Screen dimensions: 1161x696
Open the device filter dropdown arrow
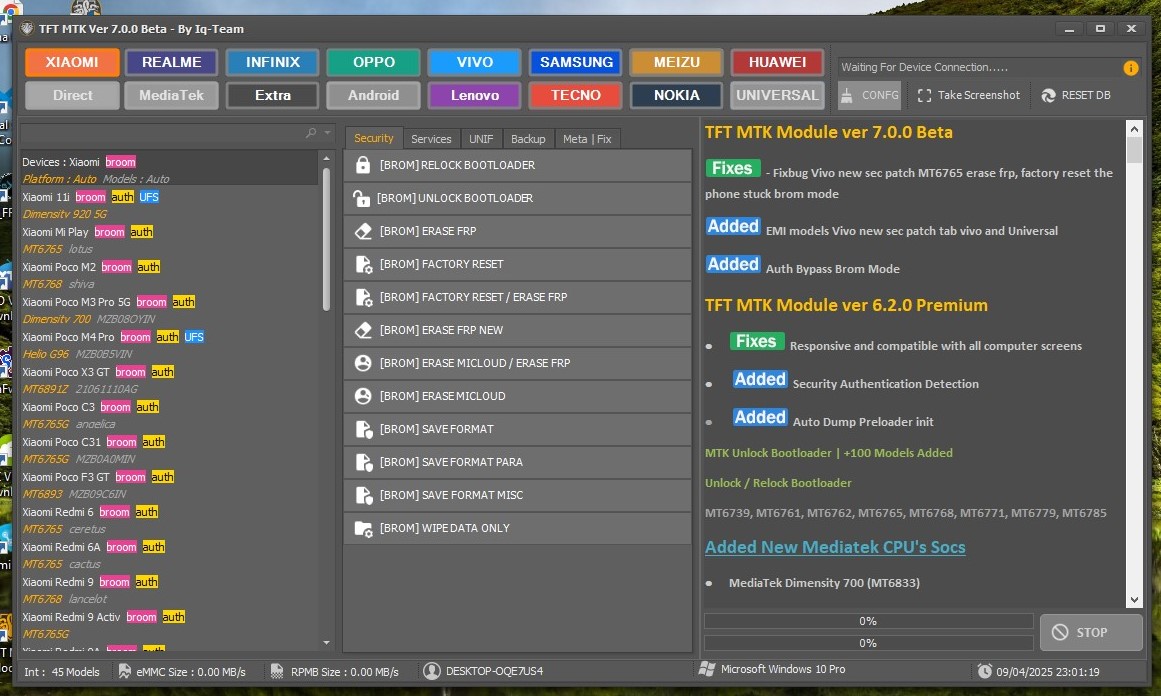[x=327, y=133]
